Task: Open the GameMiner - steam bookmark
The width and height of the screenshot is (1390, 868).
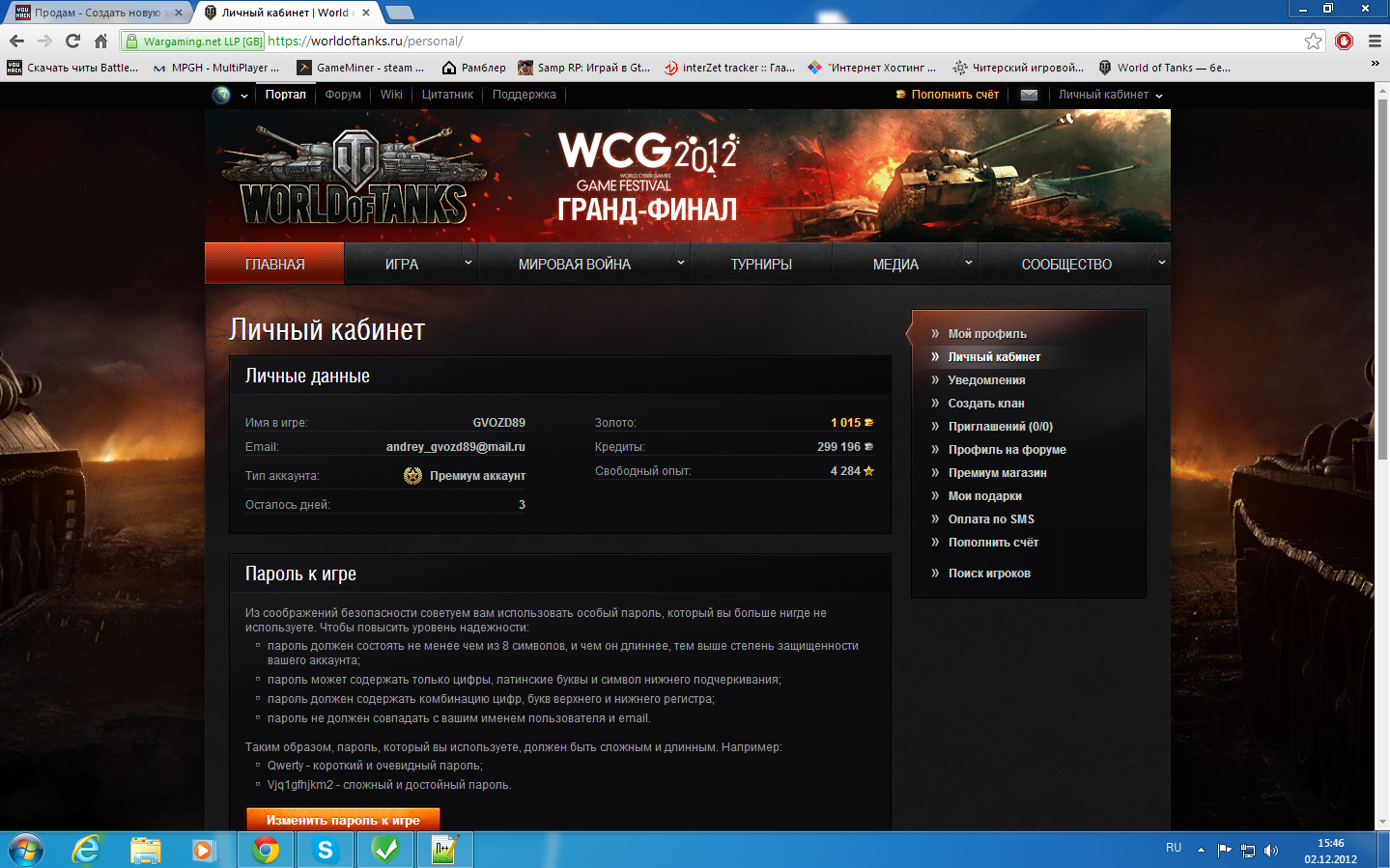Action: point(359,68)
